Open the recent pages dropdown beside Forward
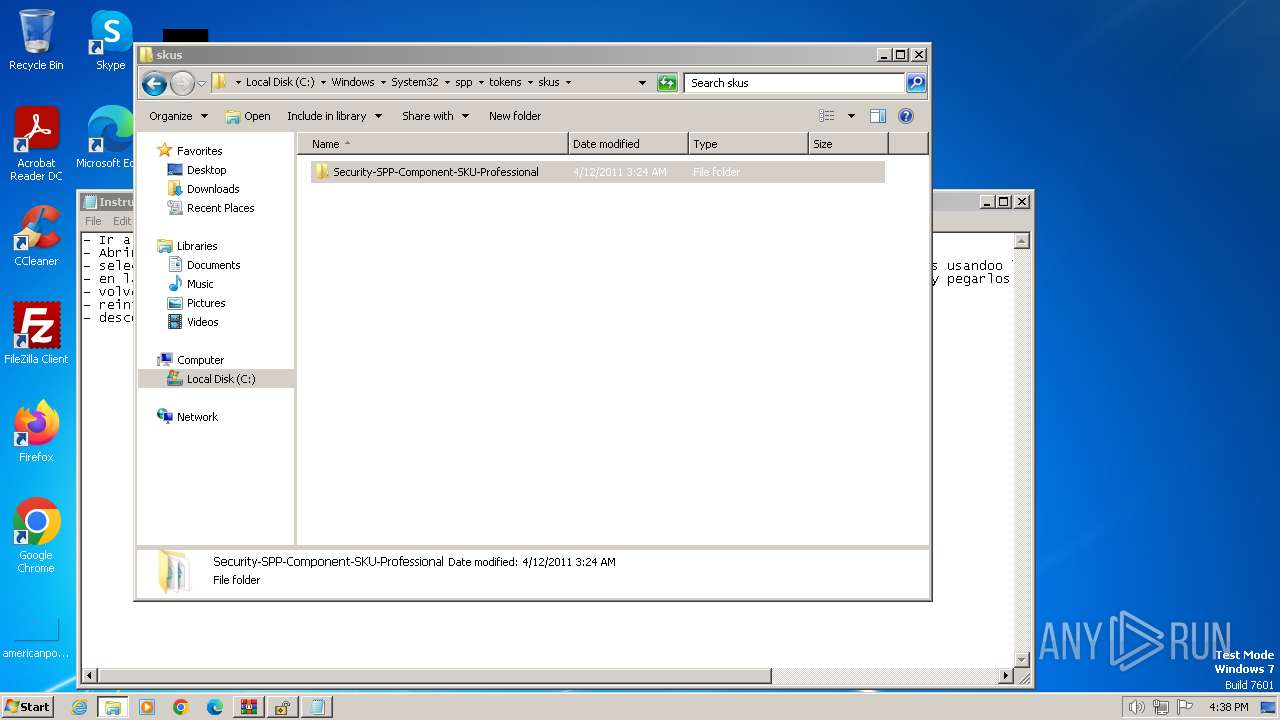Image resolution: width=1280 pixels, height=720 pixels. [201, 83]
